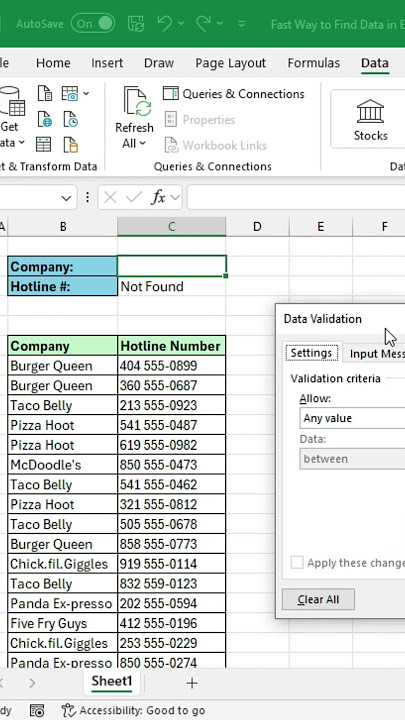
Task: Click the '919 555-0114' cell
Action: pos(171,564)
